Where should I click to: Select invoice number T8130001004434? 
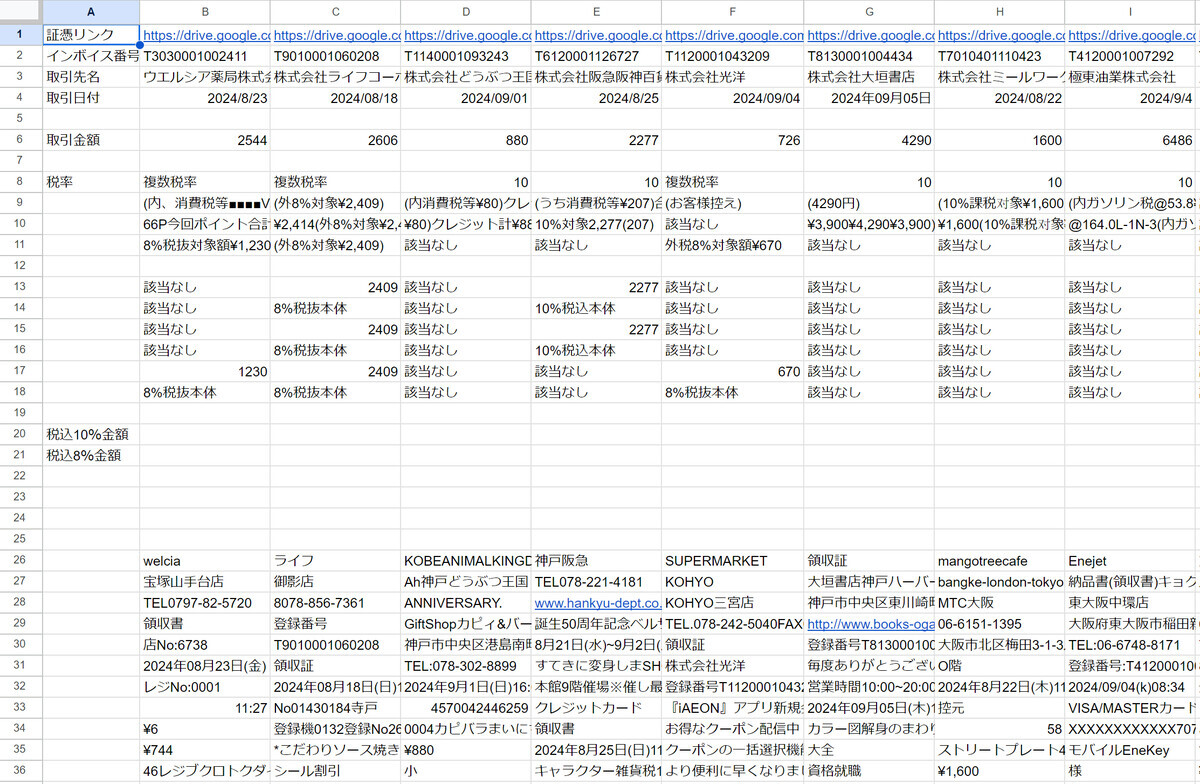(870, 56)
